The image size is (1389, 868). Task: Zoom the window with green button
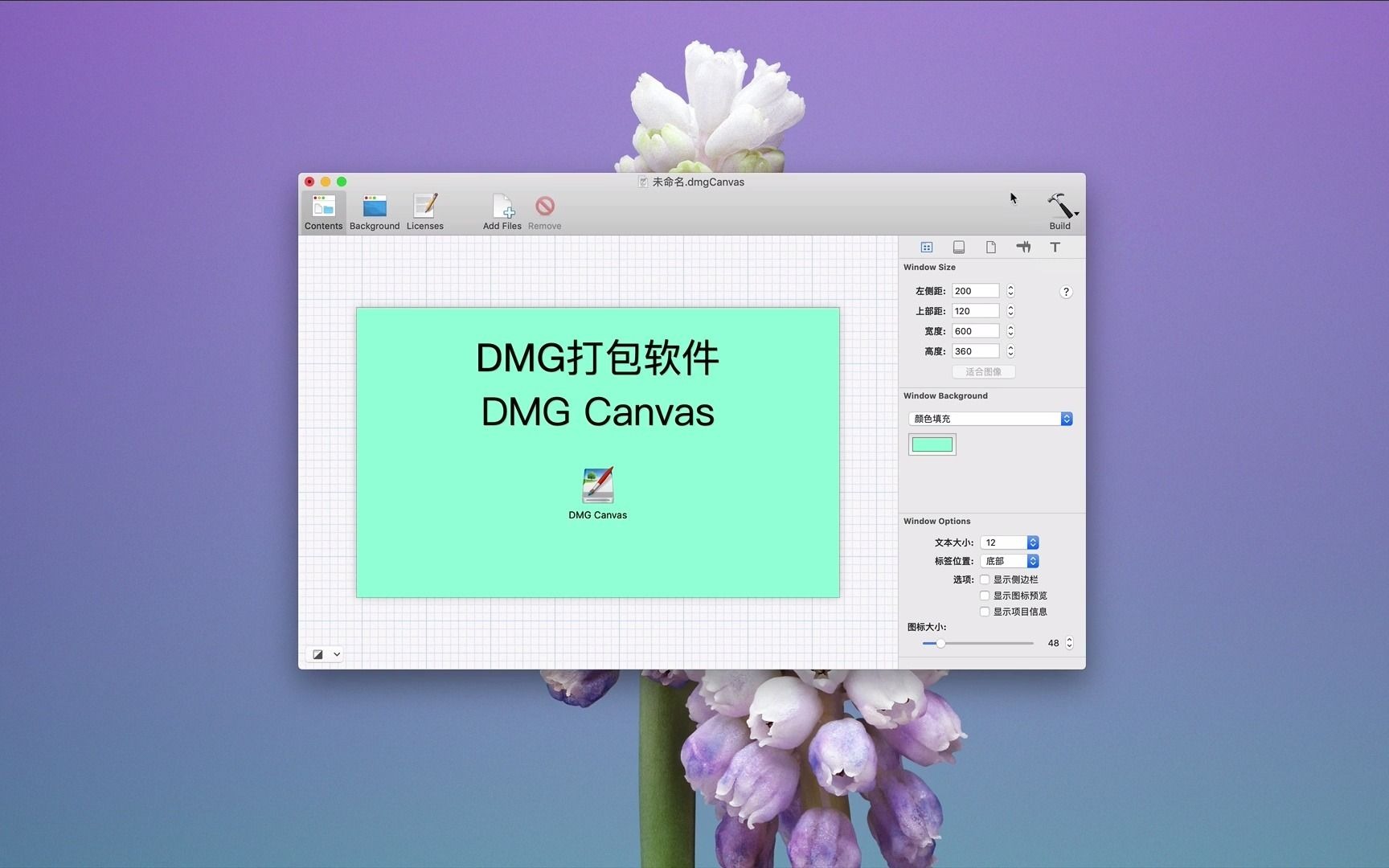pyautogui.click(x=342, y=182)
